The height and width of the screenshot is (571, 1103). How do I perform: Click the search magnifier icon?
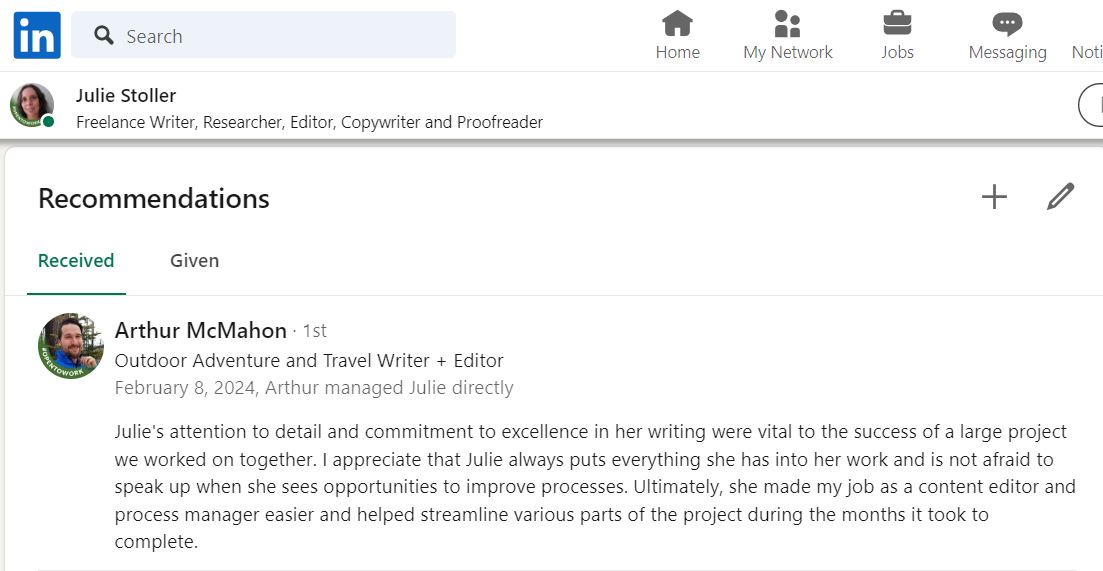[x=104, y=35]
